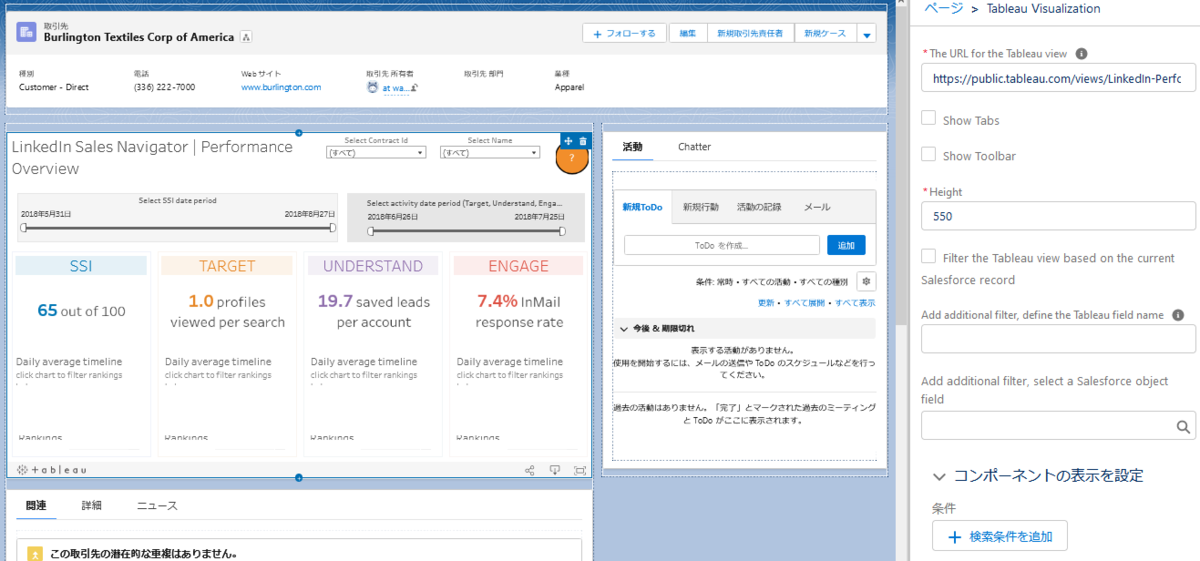Click the Tableau share icon

pyautogui.click(x=530, y=469)
